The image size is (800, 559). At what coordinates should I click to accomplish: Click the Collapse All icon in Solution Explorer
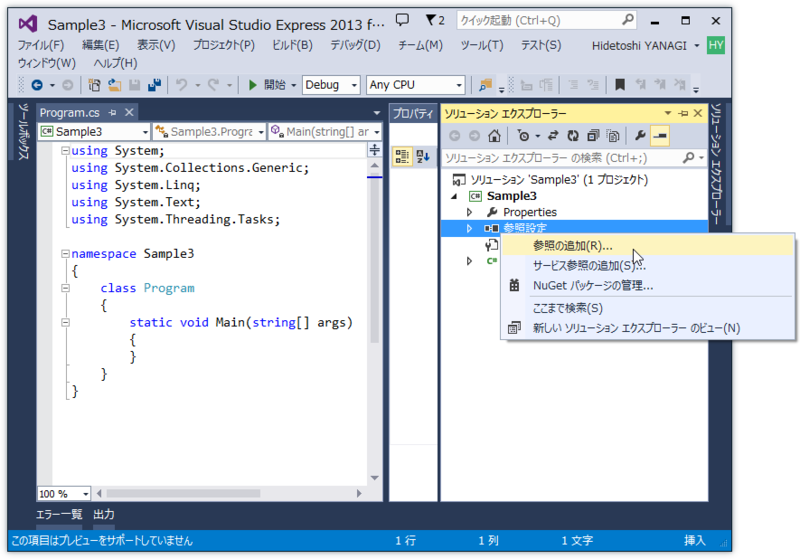point(593,136)
